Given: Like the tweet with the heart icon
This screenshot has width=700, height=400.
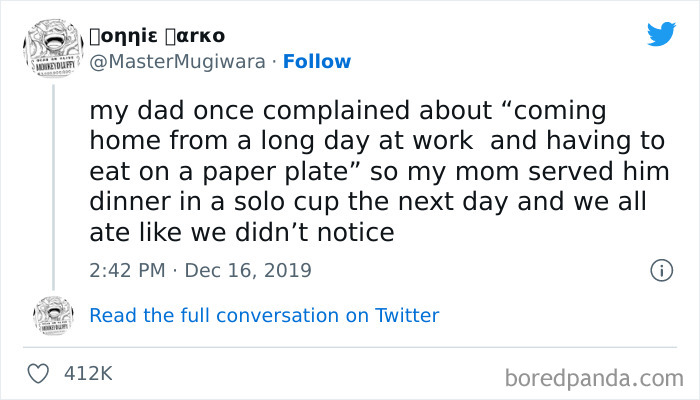Looking at the screenshot, I should coord(40,373).
